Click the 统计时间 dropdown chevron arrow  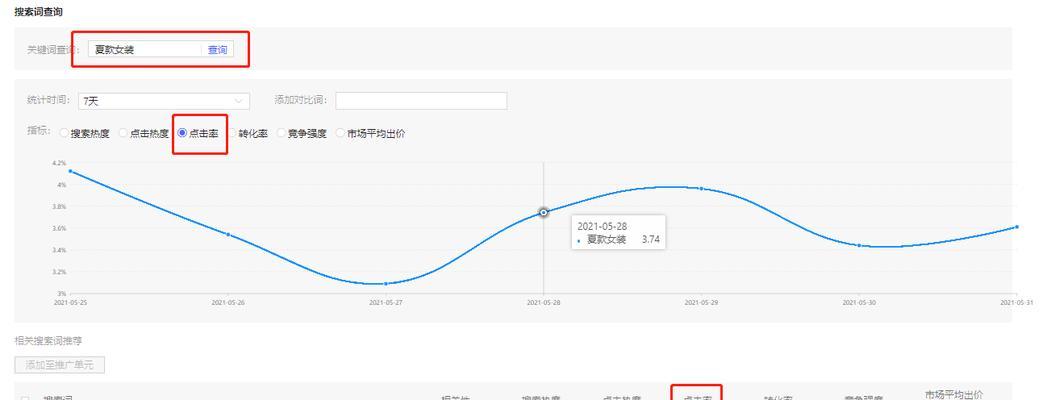click(x=239, y=101)
